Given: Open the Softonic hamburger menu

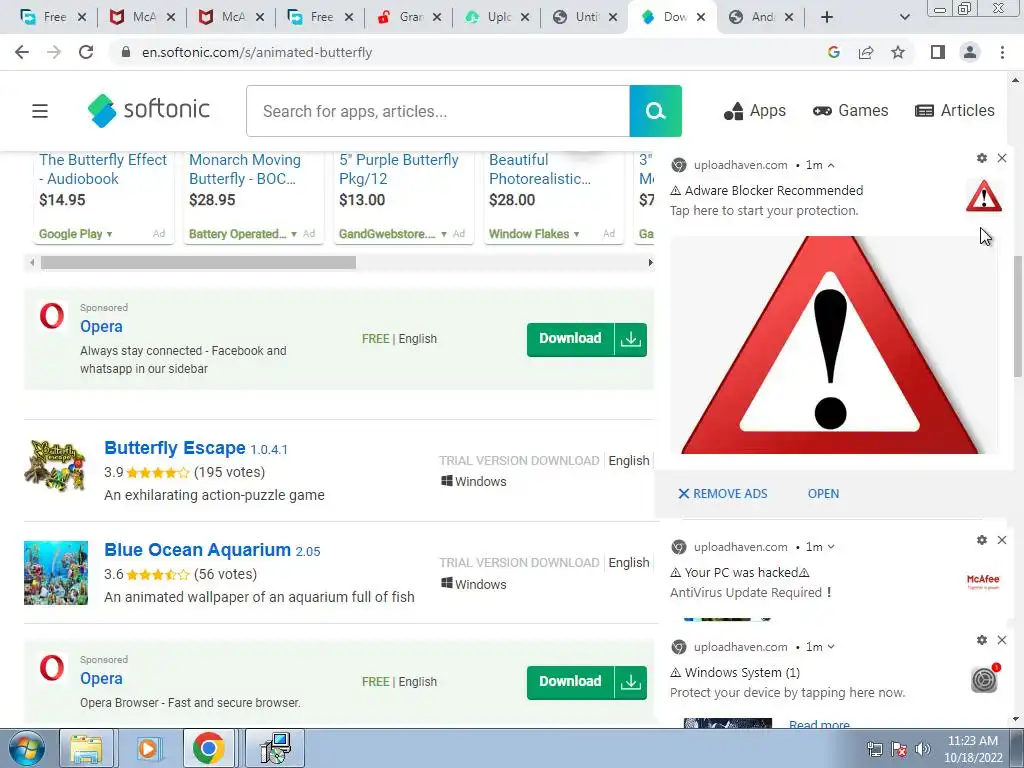Looking at the screenshot, I should 40,111.
